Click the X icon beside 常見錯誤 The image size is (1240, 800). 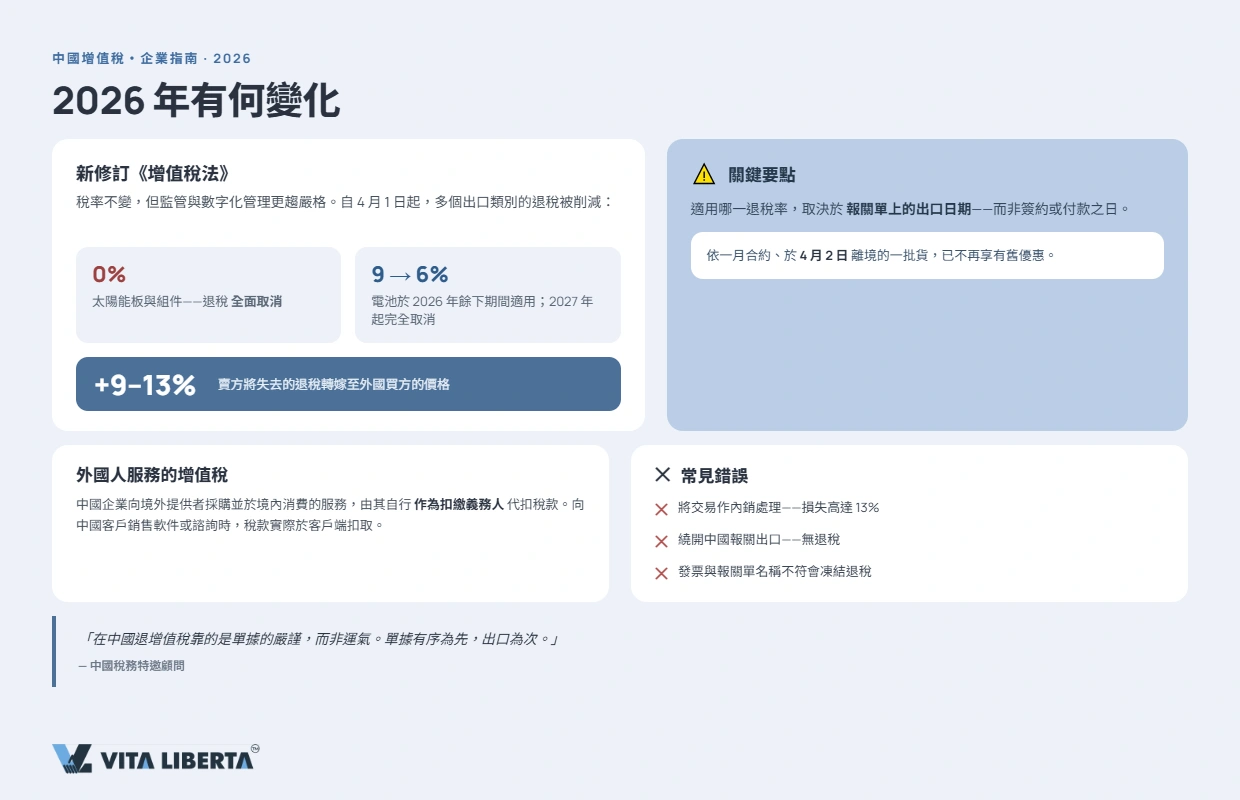[x=662, y=475]
